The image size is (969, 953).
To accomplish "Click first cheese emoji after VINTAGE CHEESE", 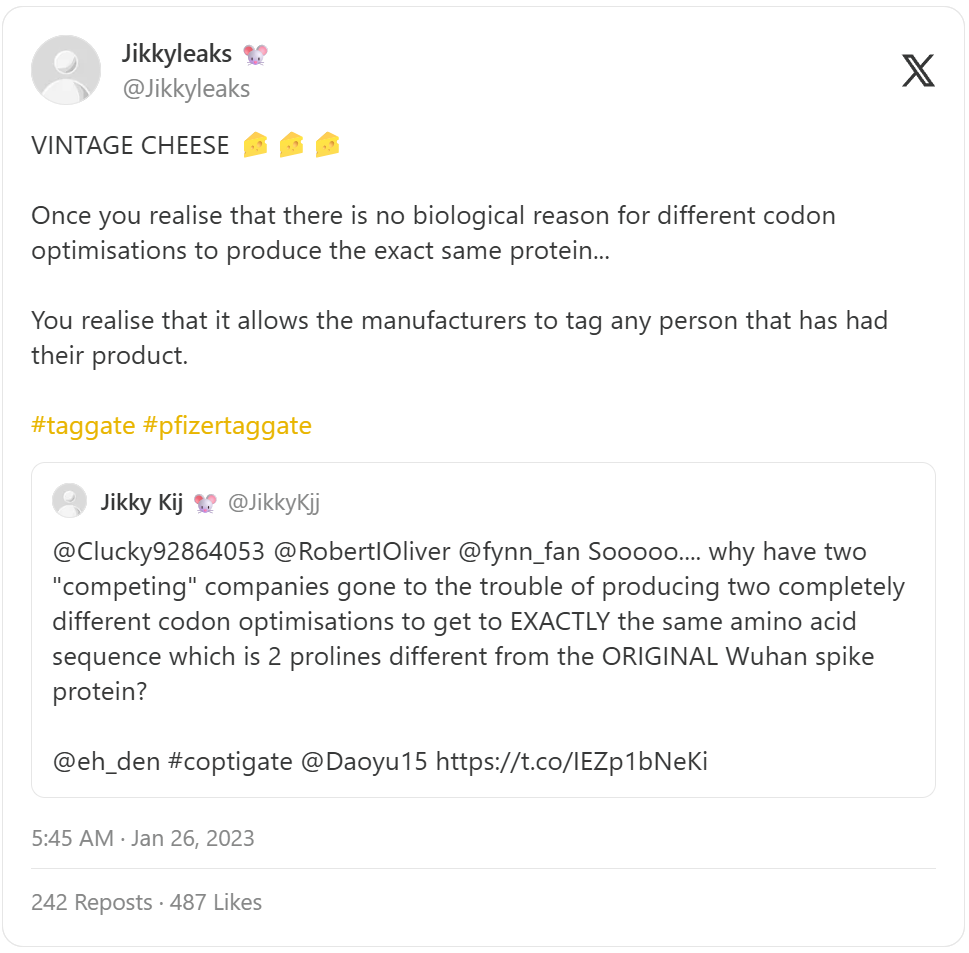I will pyautogui.click(x=255, y=146).
